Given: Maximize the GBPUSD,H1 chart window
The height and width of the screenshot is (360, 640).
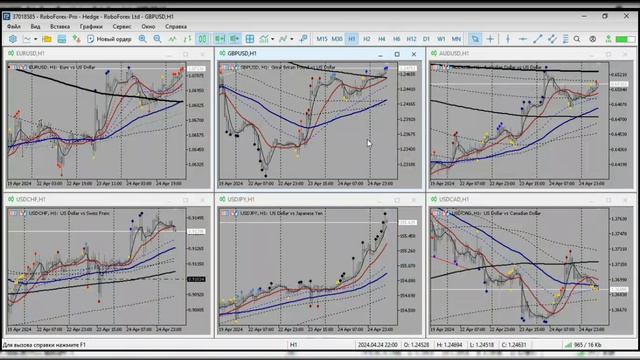Looking at the screenshot, I should (x=397, y=54).
